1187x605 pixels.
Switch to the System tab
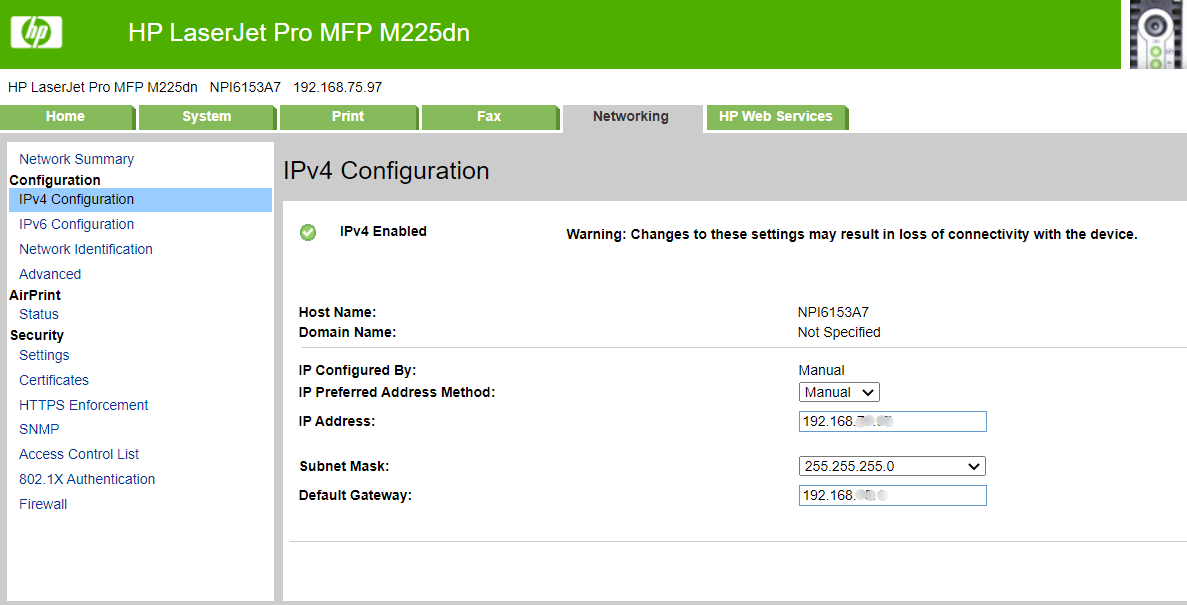pos(206,117)
